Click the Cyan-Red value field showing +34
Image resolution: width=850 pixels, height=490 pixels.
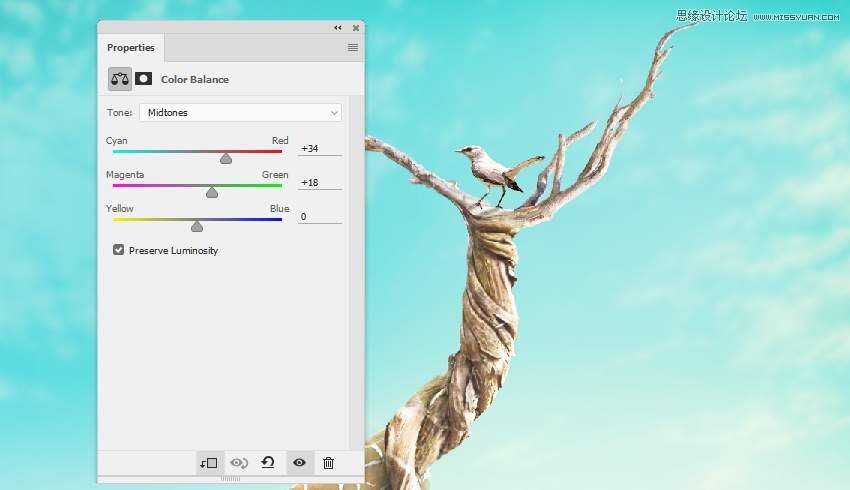319,148
